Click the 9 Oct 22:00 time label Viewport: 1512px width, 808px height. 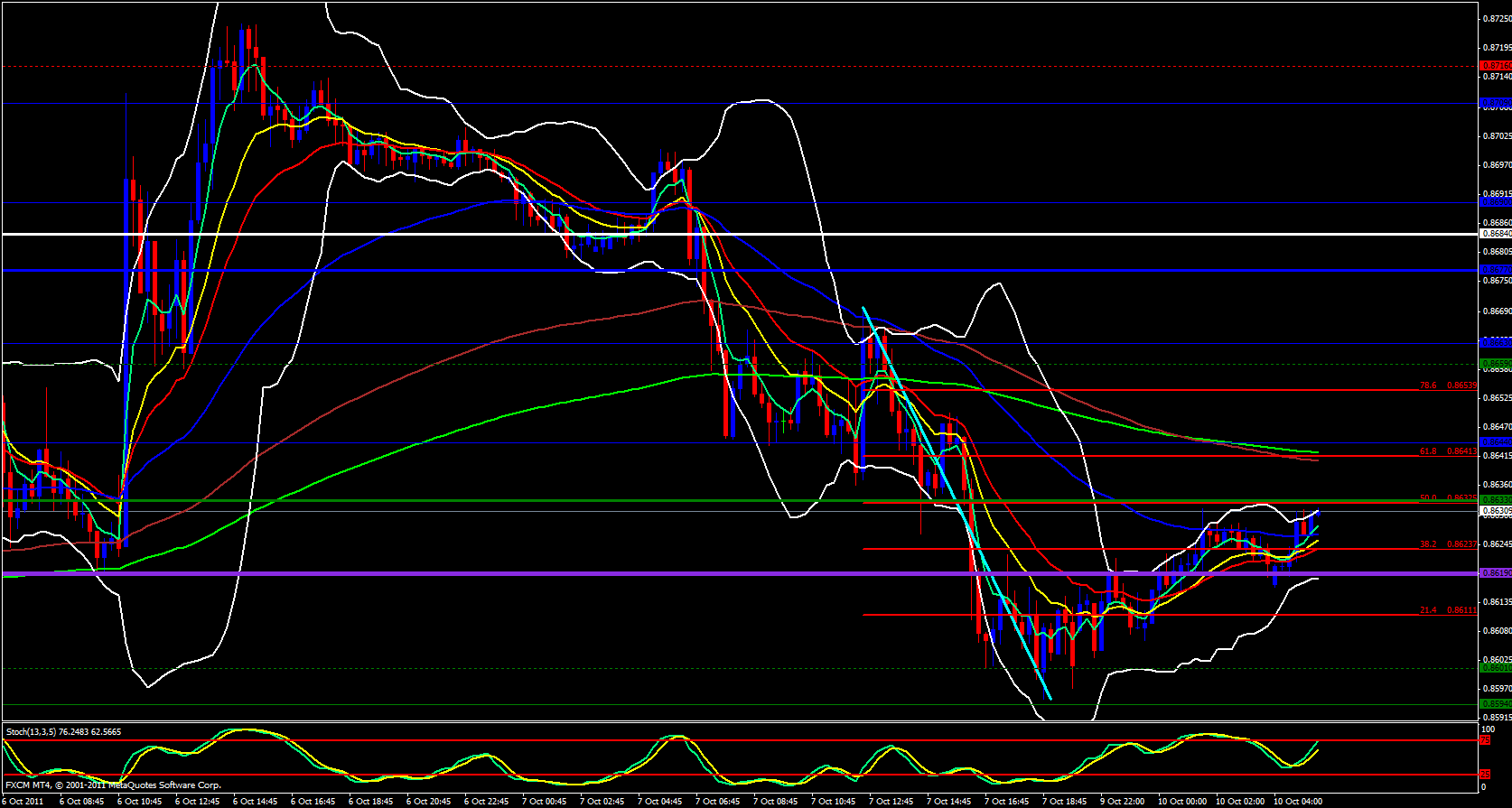1123,802
